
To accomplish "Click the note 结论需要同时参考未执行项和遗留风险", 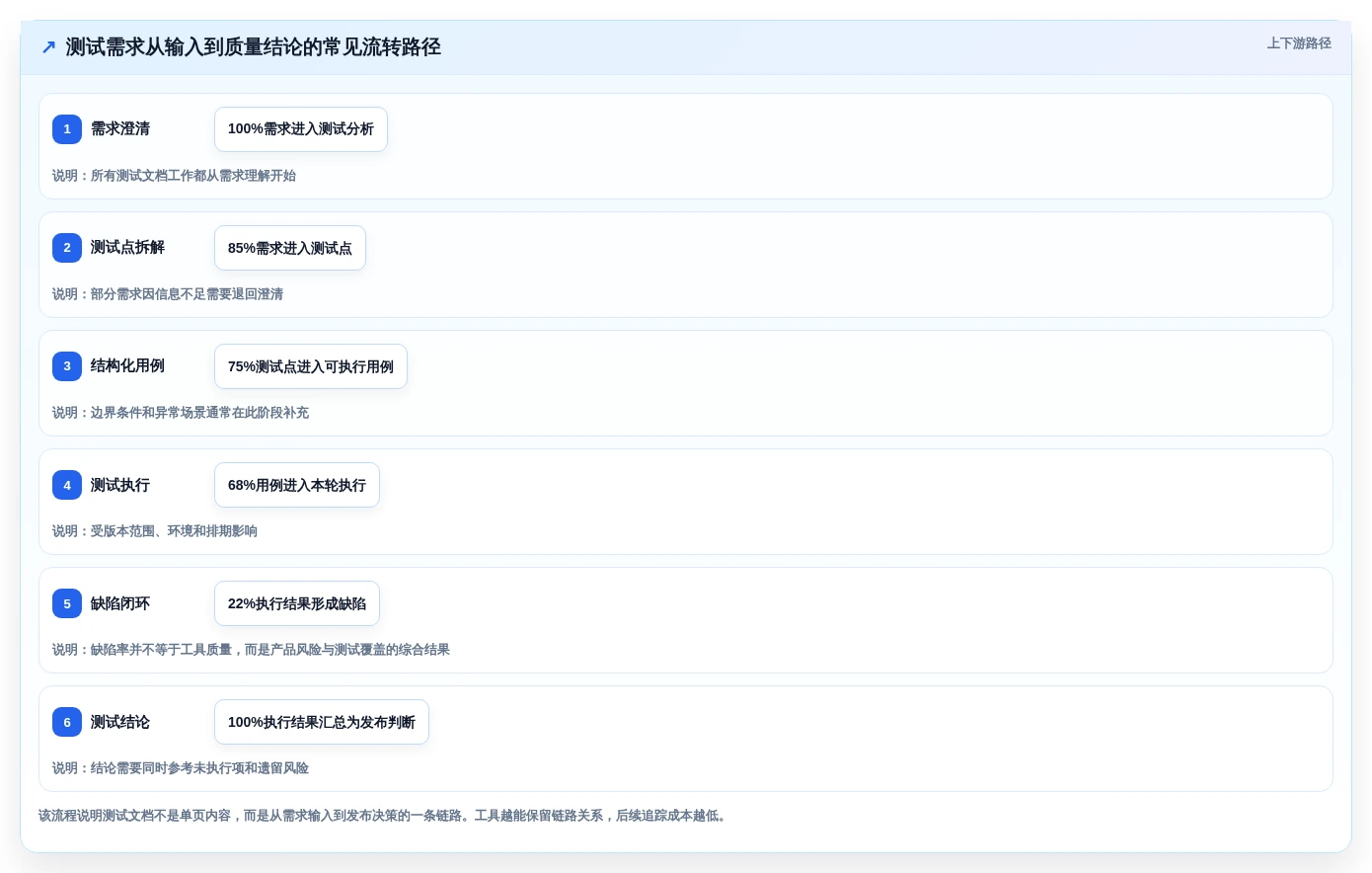I will 181,768.
